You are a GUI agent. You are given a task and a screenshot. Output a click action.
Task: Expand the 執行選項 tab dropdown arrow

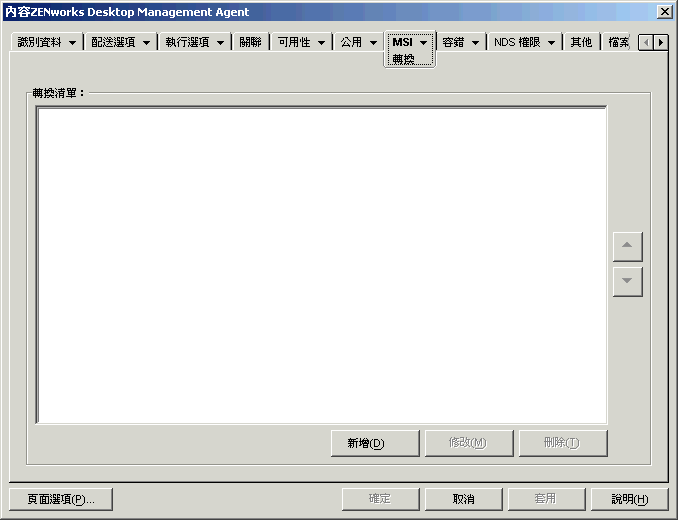[x=220, y=43]
